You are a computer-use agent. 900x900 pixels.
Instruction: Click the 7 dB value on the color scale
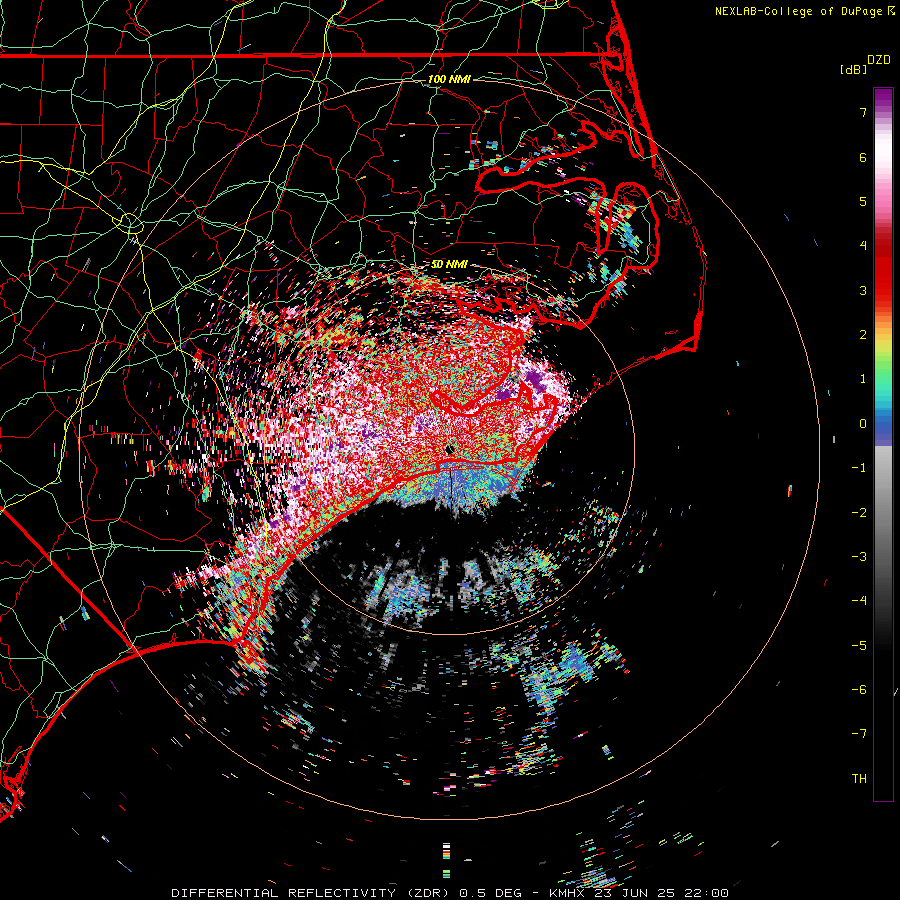point(863,112)
